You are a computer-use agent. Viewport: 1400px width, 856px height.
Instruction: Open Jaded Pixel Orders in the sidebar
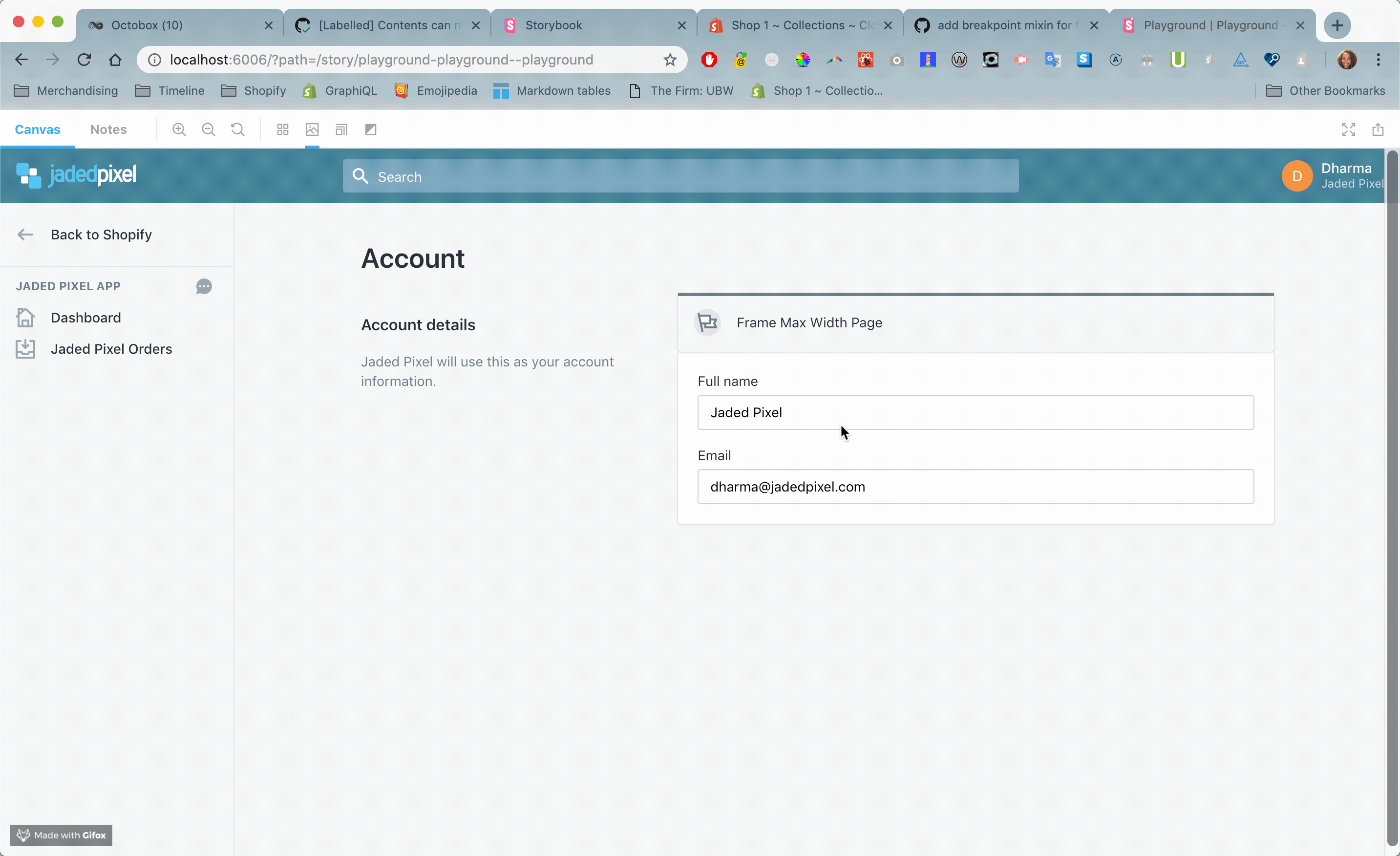coord(111,349)
